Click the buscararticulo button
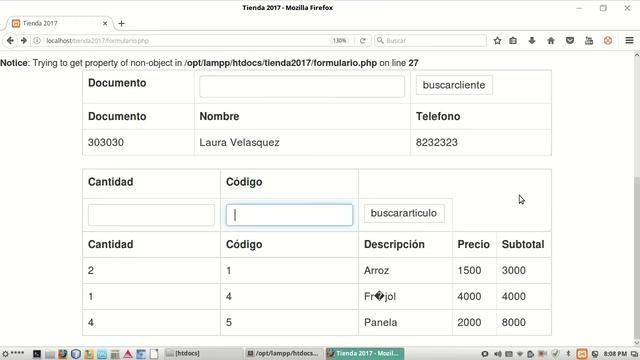Viewport: 640px width, 360px height. [404, 213]
